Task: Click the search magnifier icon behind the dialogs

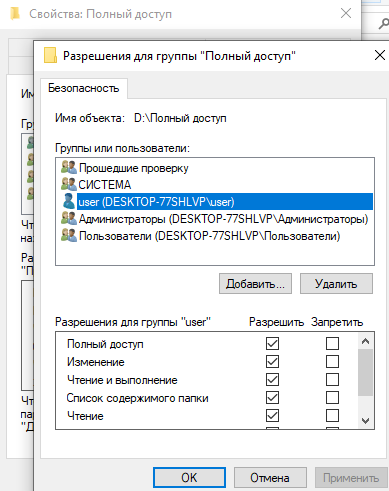Action: (383, 24)
